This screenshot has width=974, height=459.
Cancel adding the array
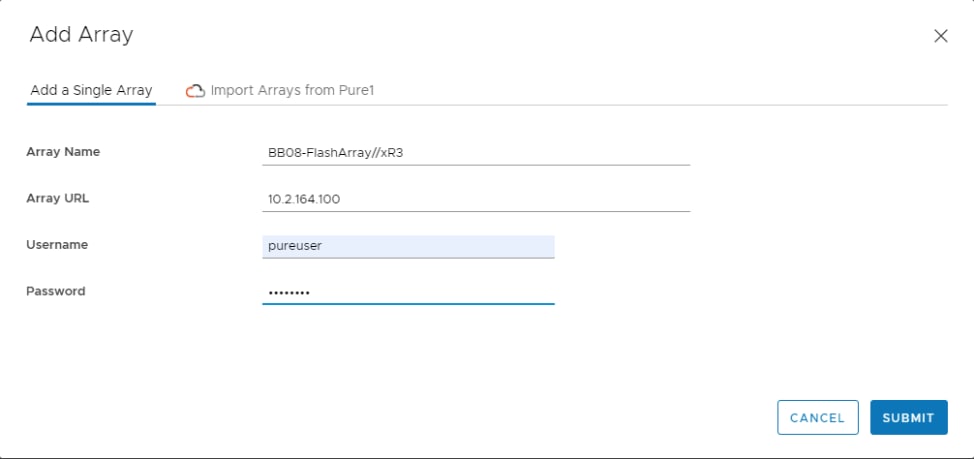tap(817, 417)
